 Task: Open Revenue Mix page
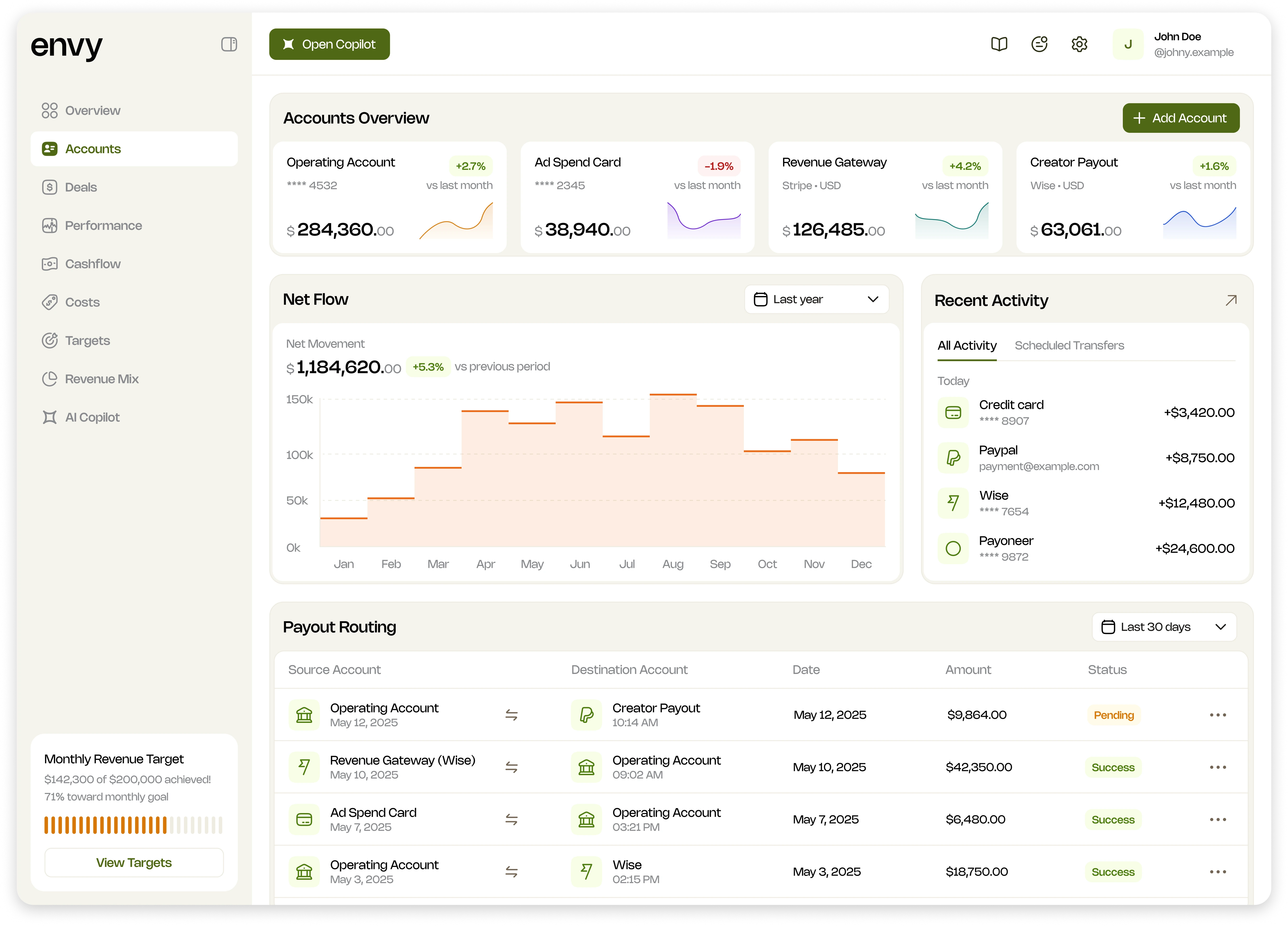134,379
